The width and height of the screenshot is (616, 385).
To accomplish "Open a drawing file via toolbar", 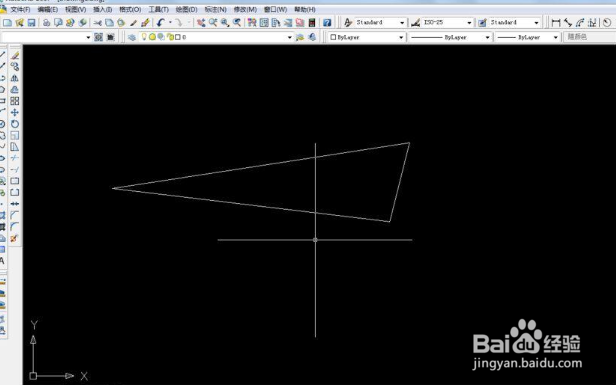I will (19, 23).
